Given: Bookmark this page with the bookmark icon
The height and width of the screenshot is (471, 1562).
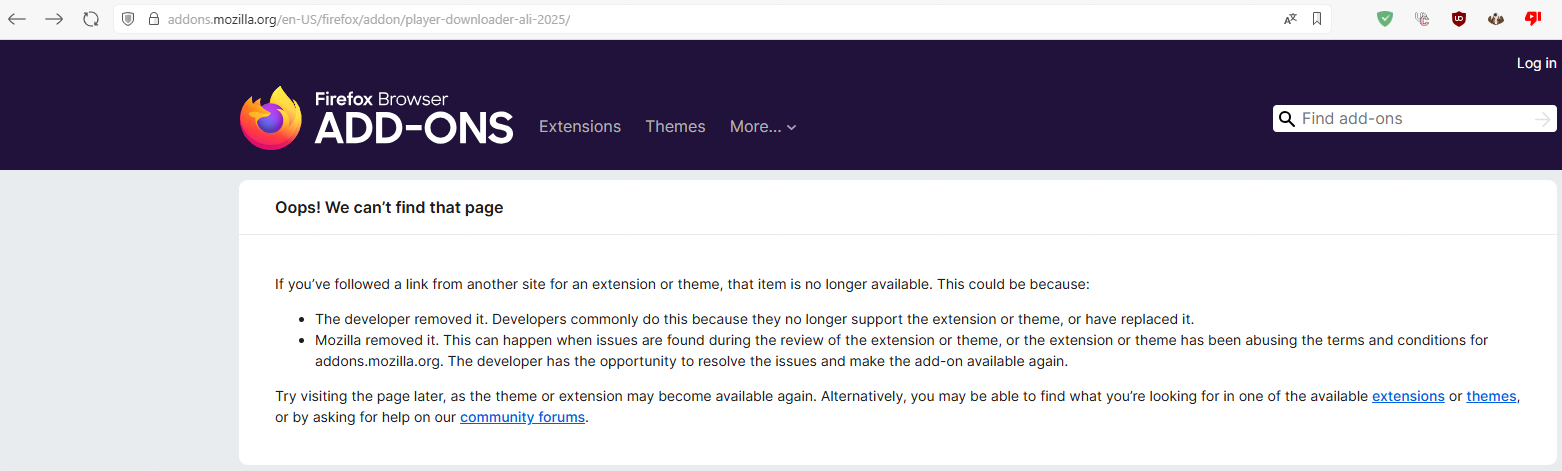Looking at the screenshot, I should 1317,19.
